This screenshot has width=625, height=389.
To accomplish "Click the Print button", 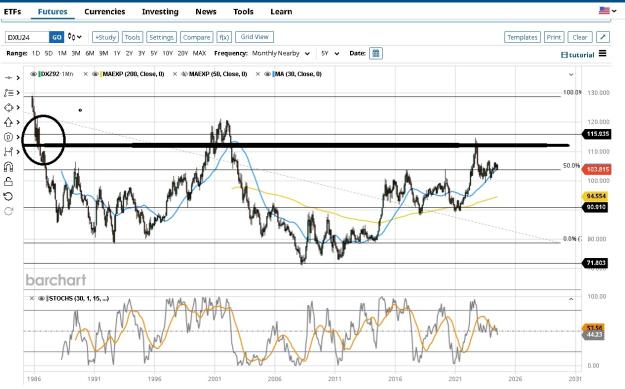I will click(554, 37).
